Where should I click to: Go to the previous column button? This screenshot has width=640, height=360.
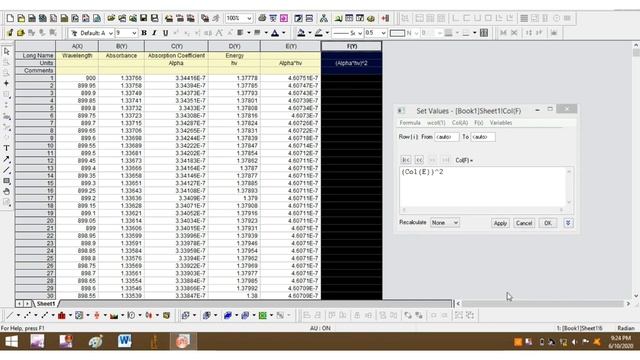point(419,160)
